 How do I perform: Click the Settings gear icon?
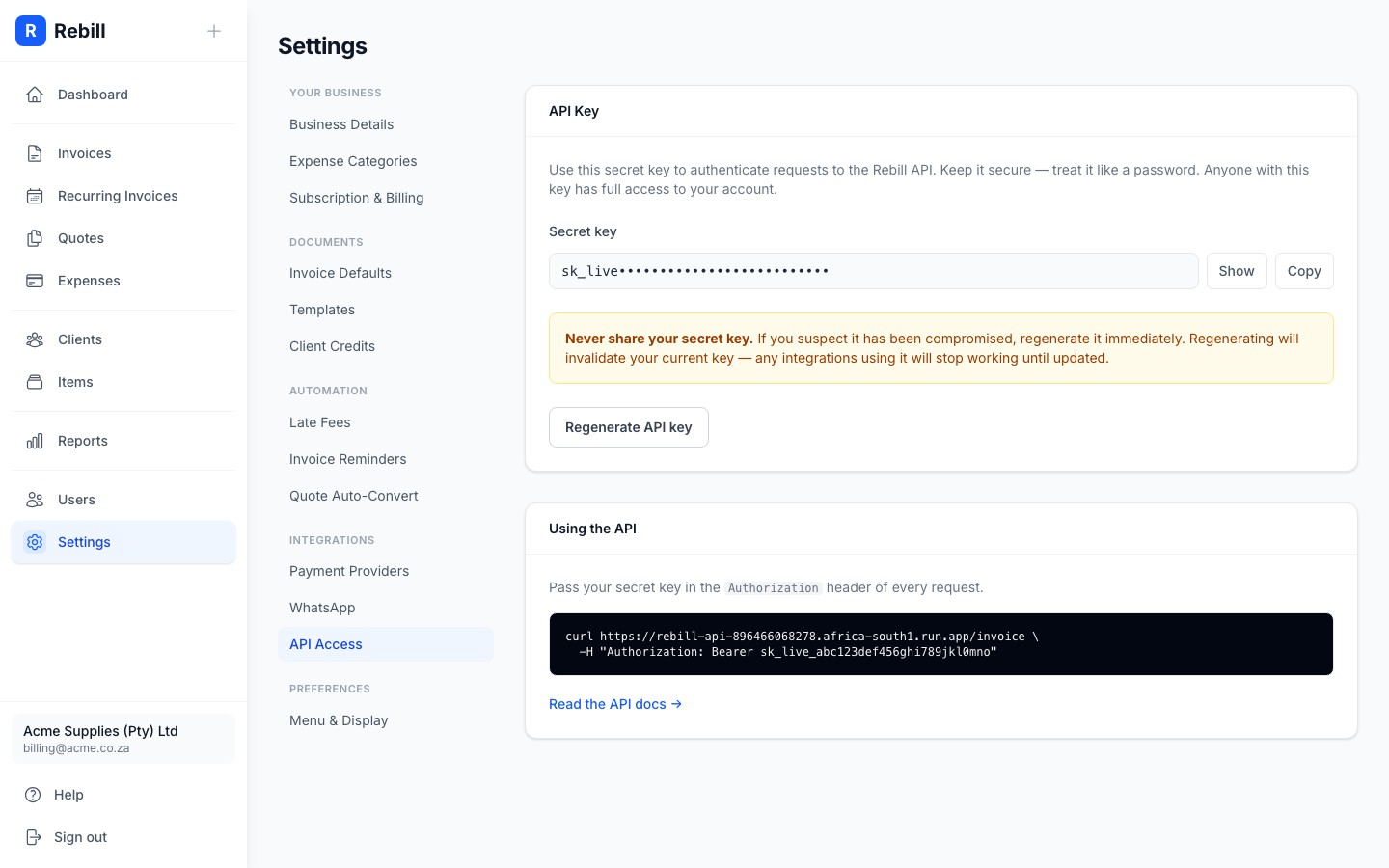[35, 541]
